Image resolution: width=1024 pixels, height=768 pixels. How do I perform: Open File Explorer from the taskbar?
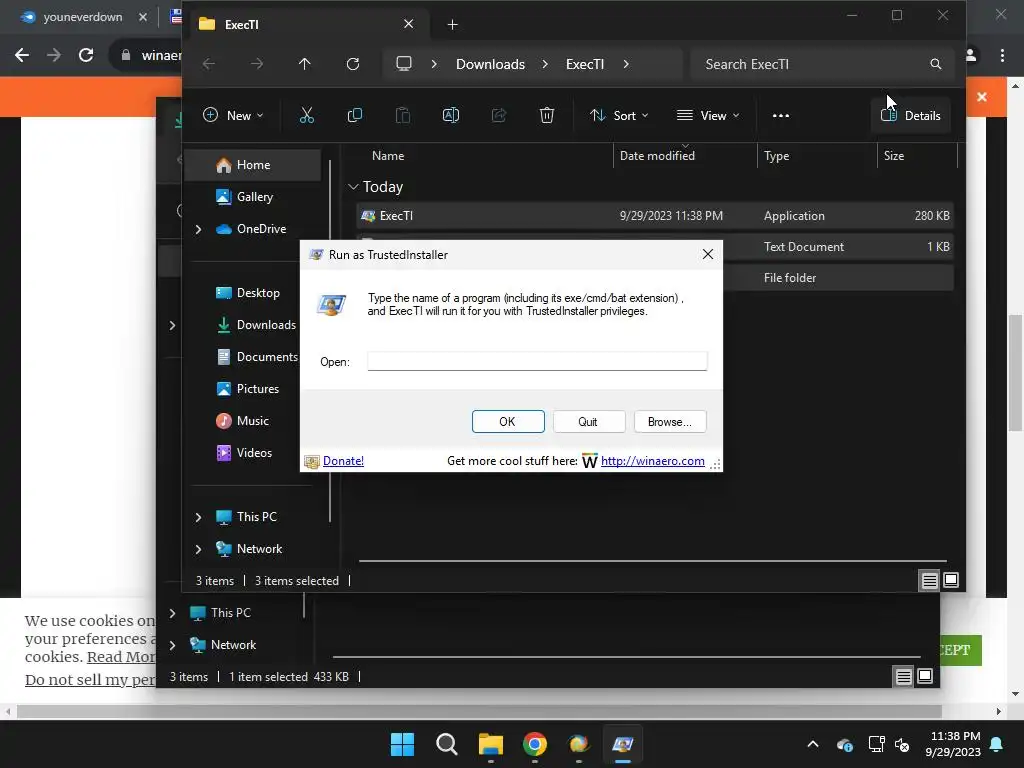(490, 744)
